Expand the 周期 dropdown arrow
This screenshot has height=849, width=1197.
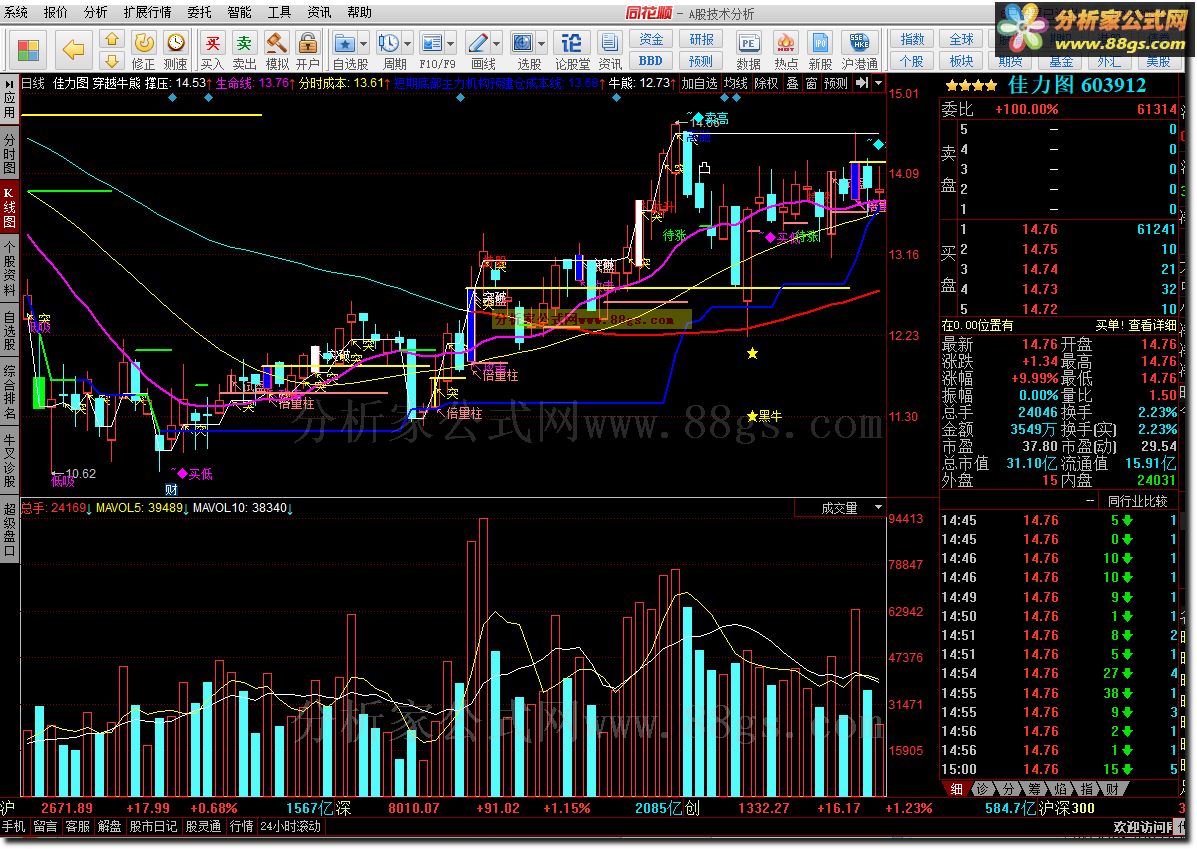[x=408, y=43]
